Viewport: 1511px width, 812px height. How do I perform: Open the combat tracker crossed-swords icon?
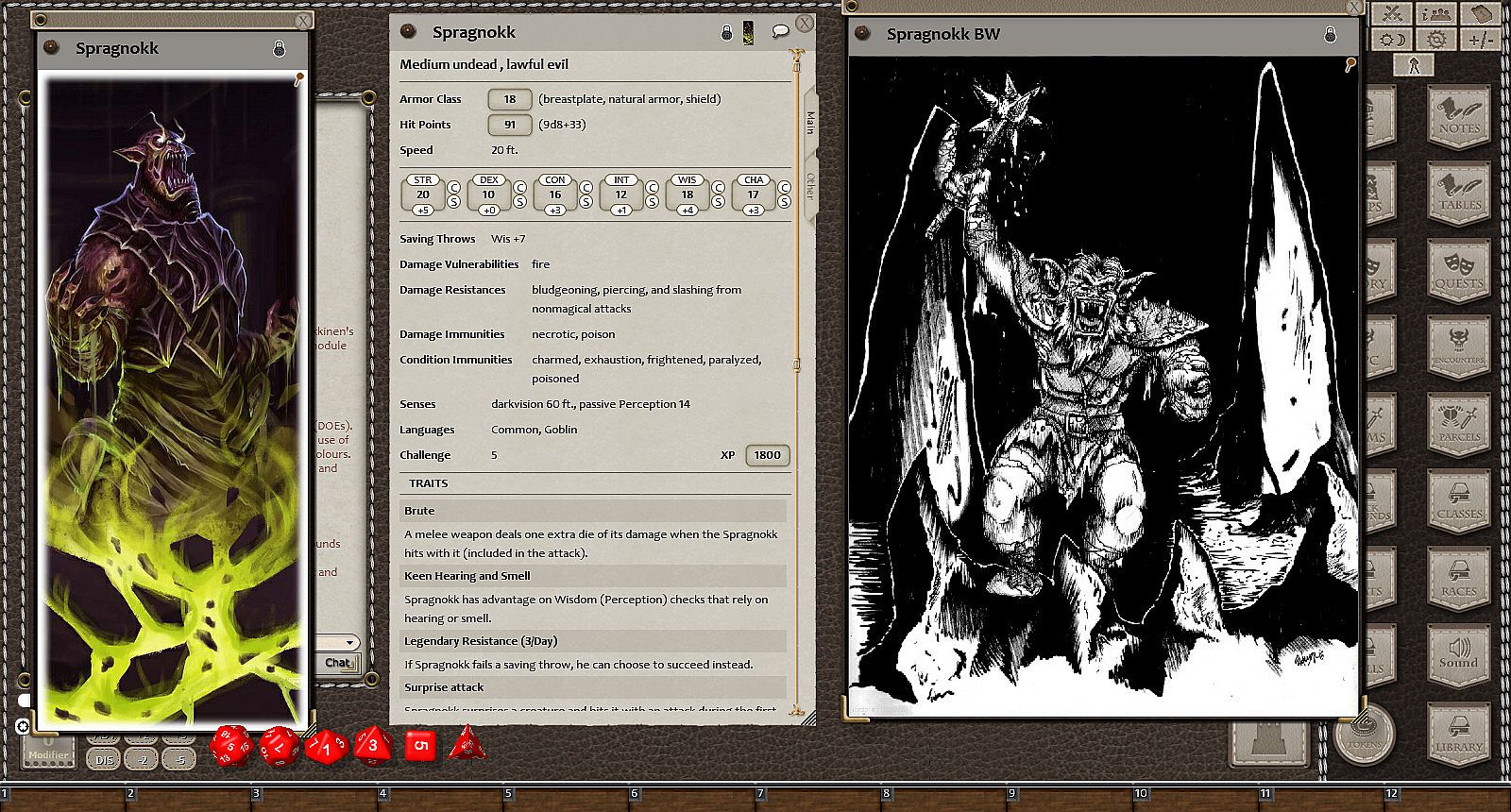pos(1391,13)
